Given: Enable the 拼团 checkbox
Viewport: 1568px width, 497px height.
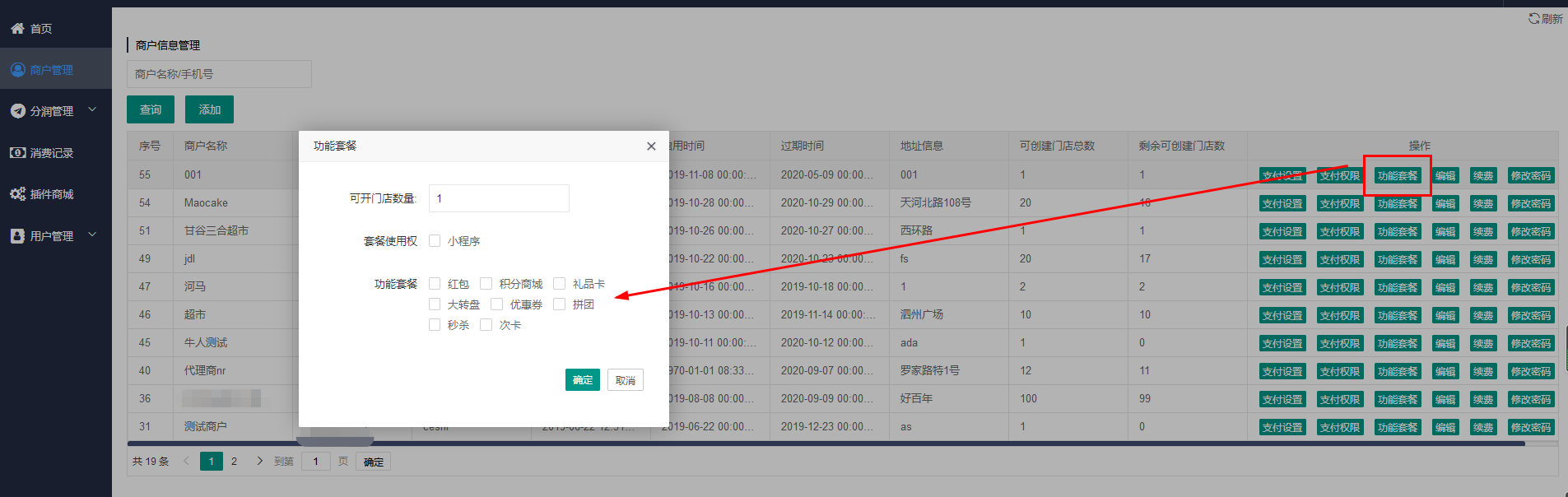Looking at the screenshot, I should [560, 304].
